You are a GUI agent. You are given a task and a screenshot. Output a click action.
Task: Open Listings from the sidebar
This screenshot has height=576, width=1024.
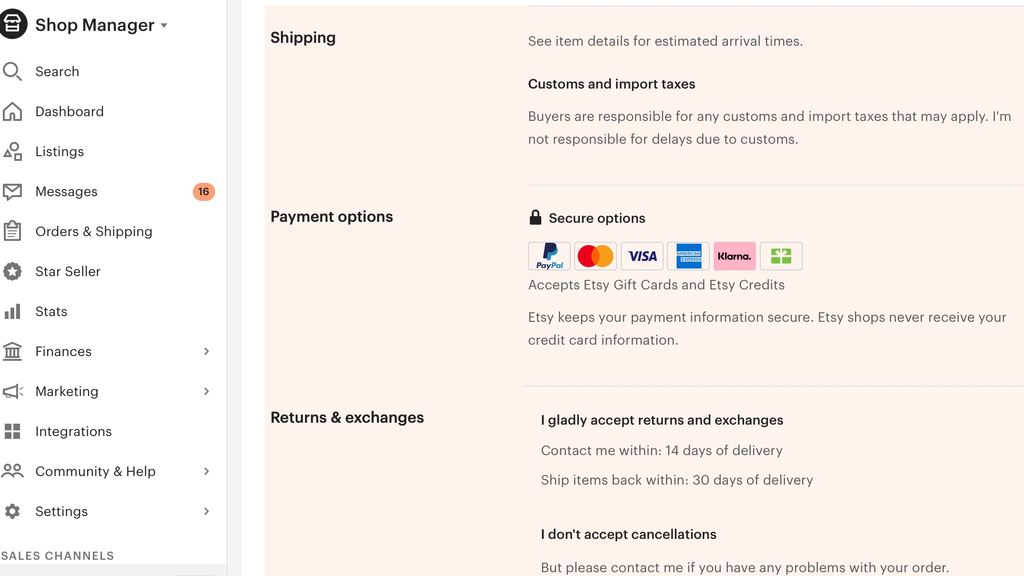pos(60,151)
